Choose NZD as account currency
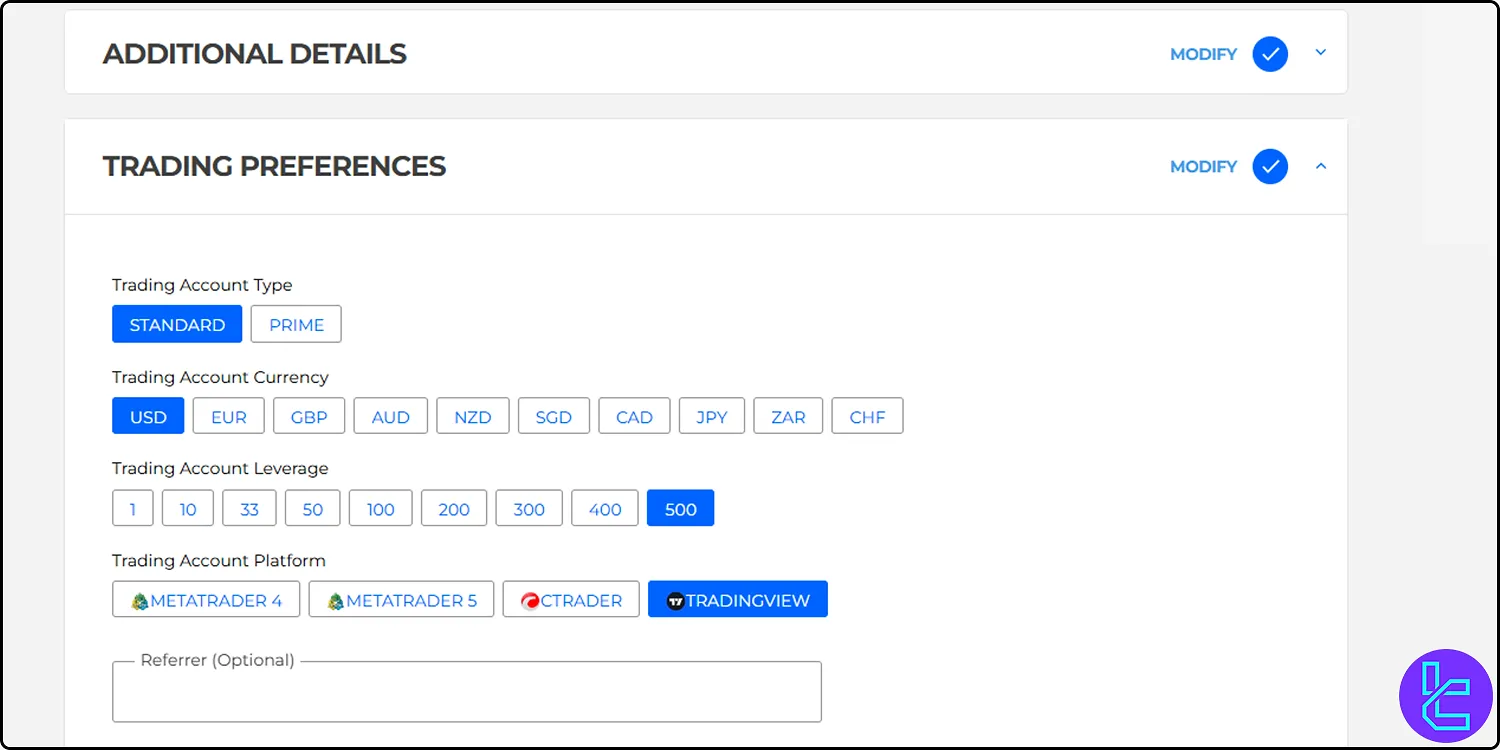 point(473,416)
